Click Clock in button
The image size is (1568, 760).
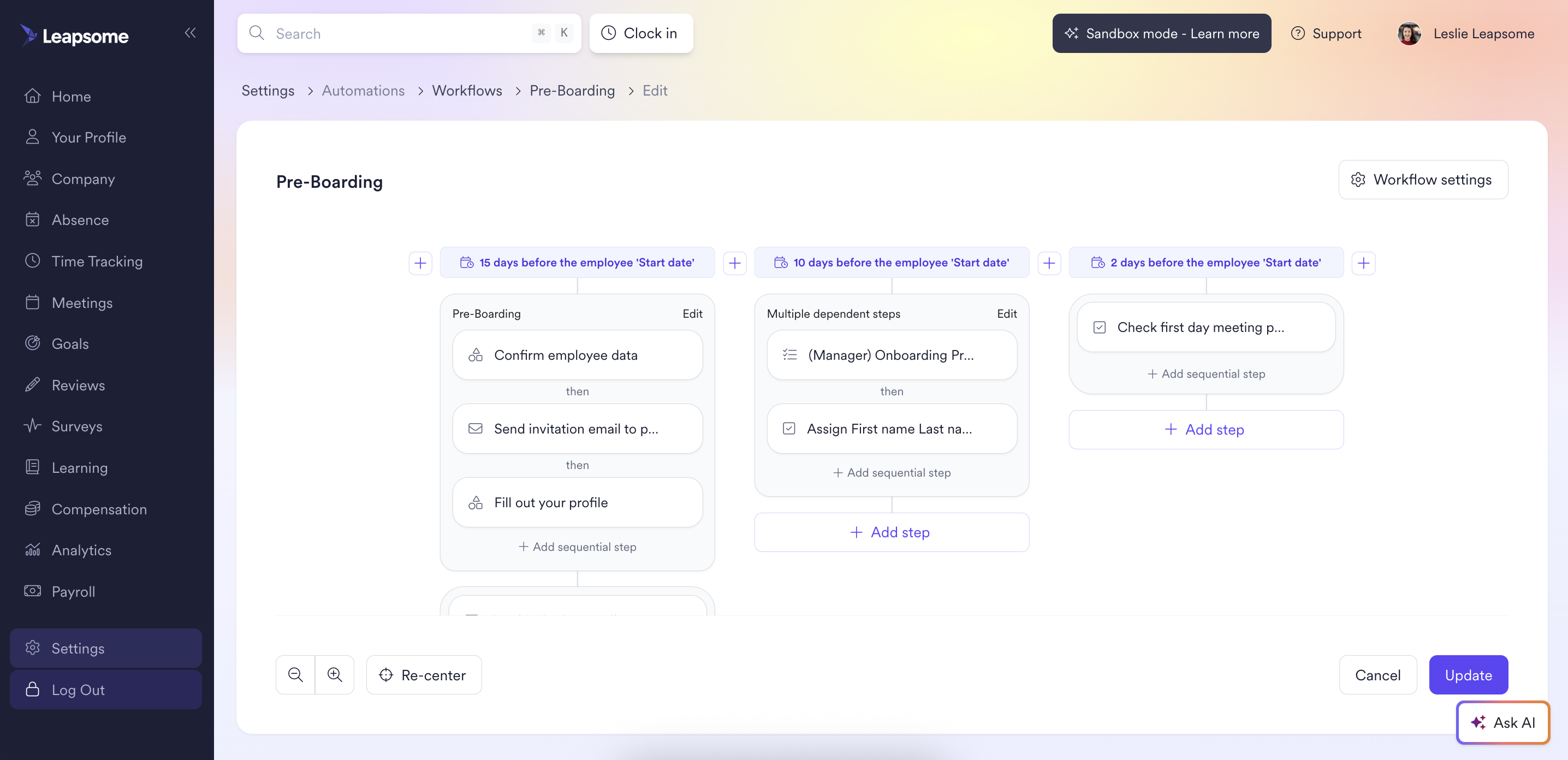pyautogui.click(x=641, y=33)
